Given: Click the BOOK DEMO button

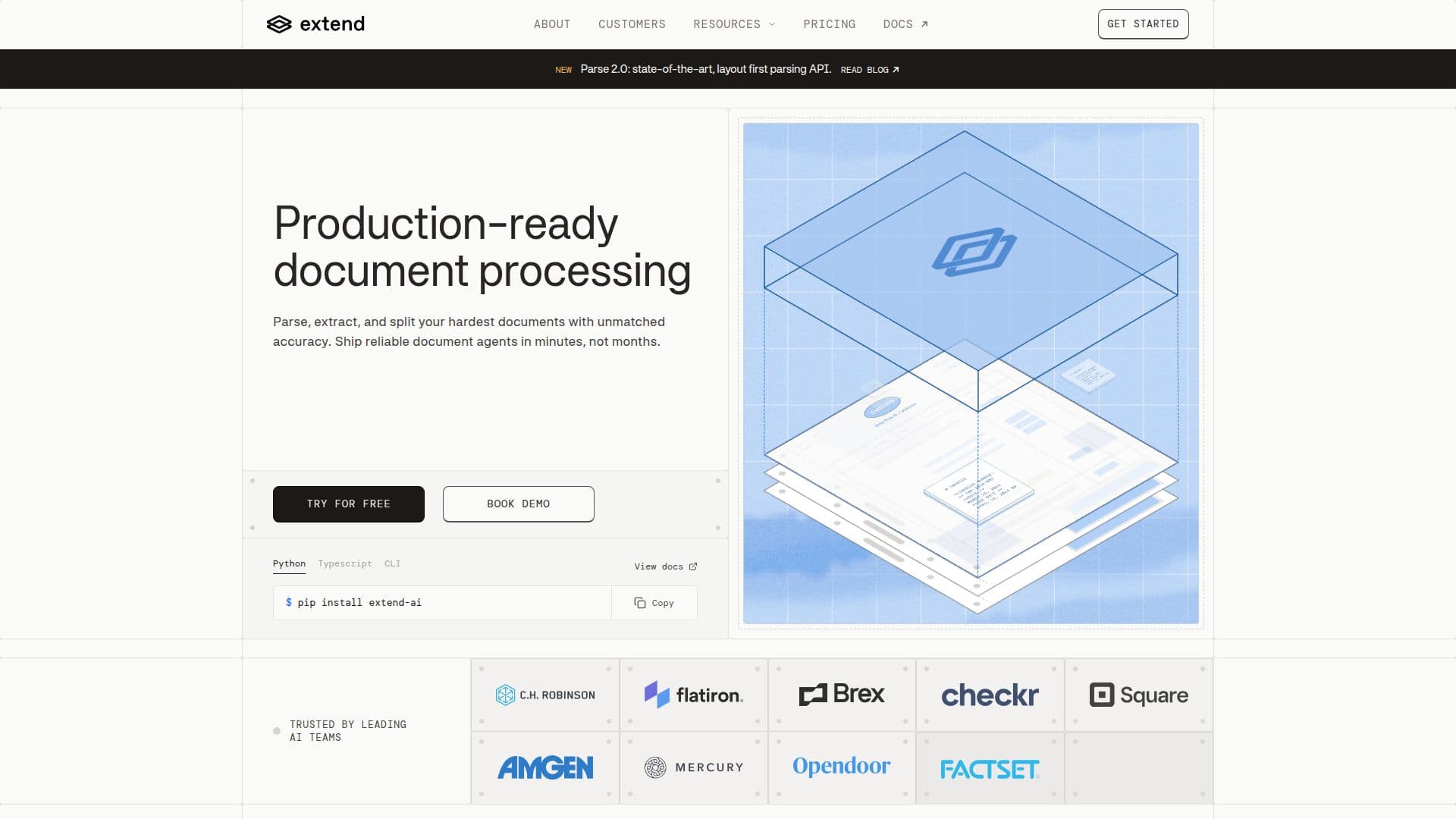Looking at the screenshot, I should [x=519, y=504].
